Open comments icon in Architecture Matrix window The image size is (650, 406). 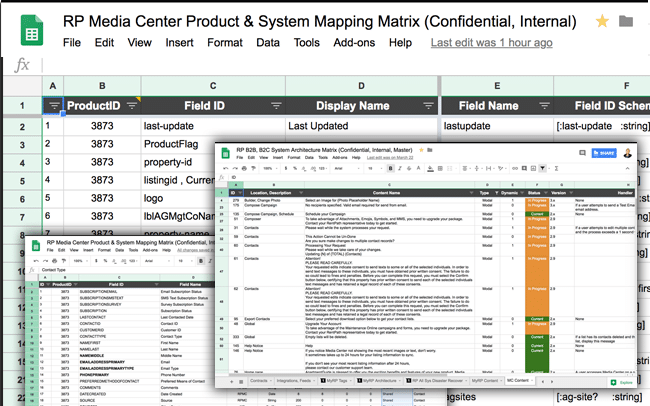click(582, 153)
